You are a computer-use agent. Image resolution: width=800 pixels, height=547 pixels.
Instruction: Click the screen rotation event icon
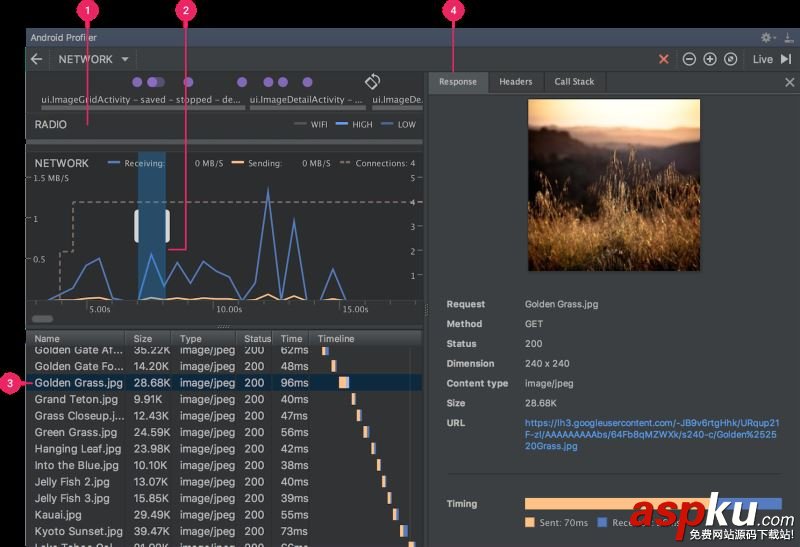372,81
